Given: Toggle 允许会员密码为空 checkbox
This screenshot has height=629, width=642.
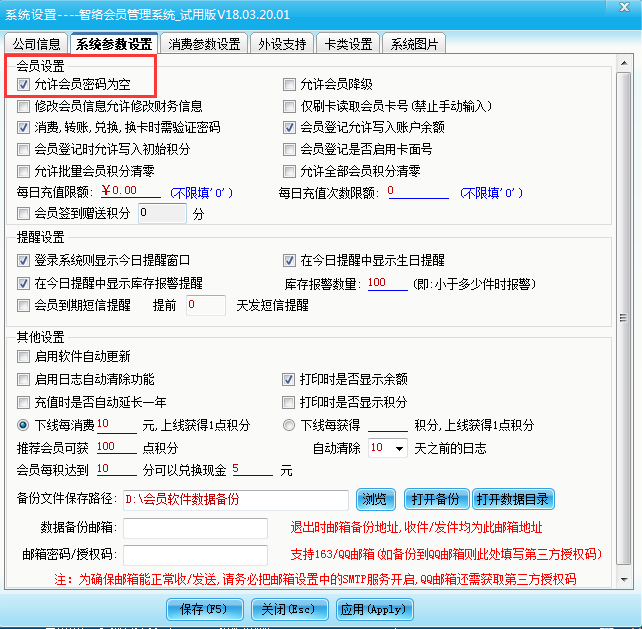Looking at the screenshot, I should pos(23,85).
